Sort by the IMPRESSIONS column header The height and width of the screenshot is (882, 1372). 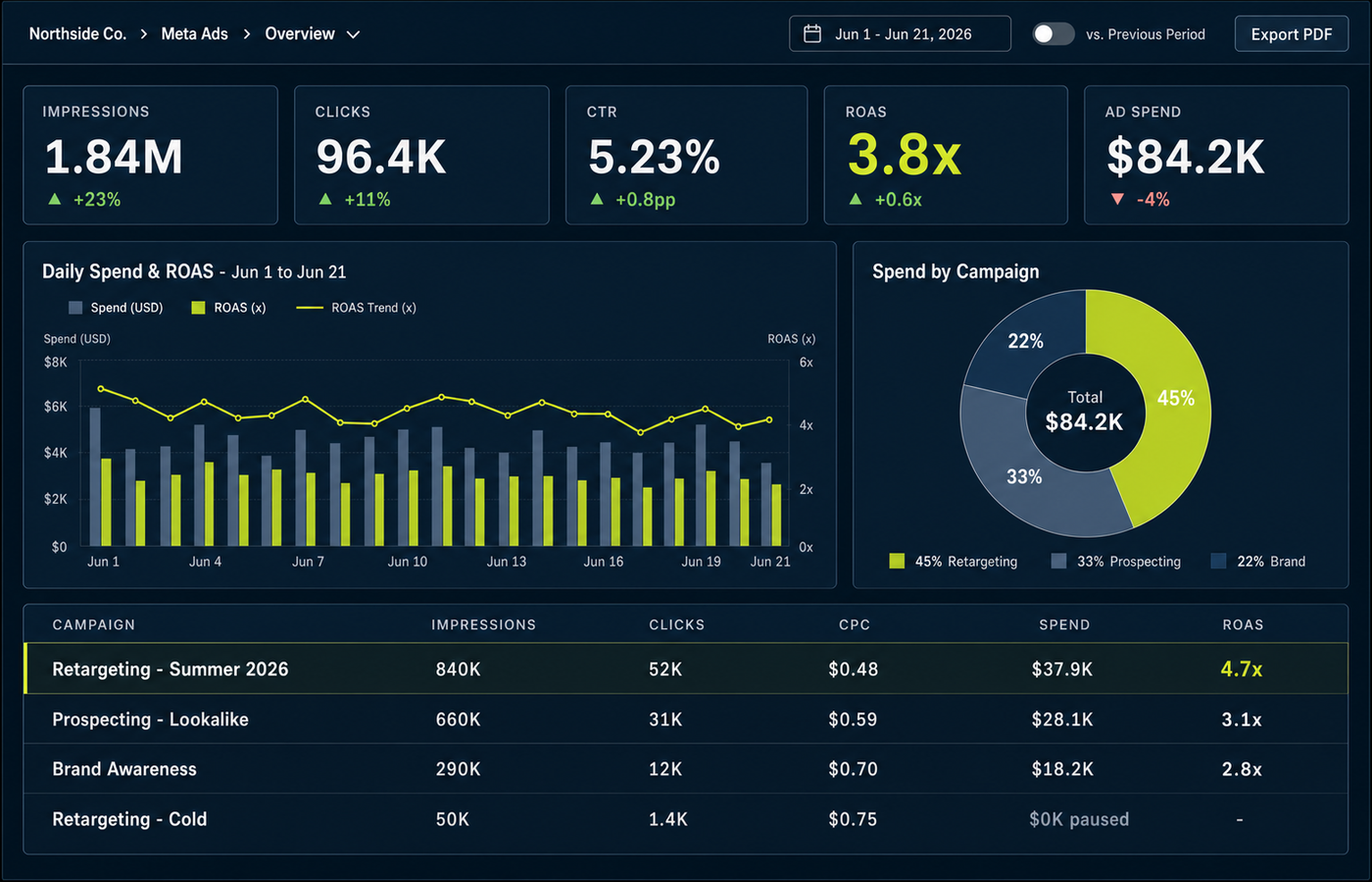484,624
